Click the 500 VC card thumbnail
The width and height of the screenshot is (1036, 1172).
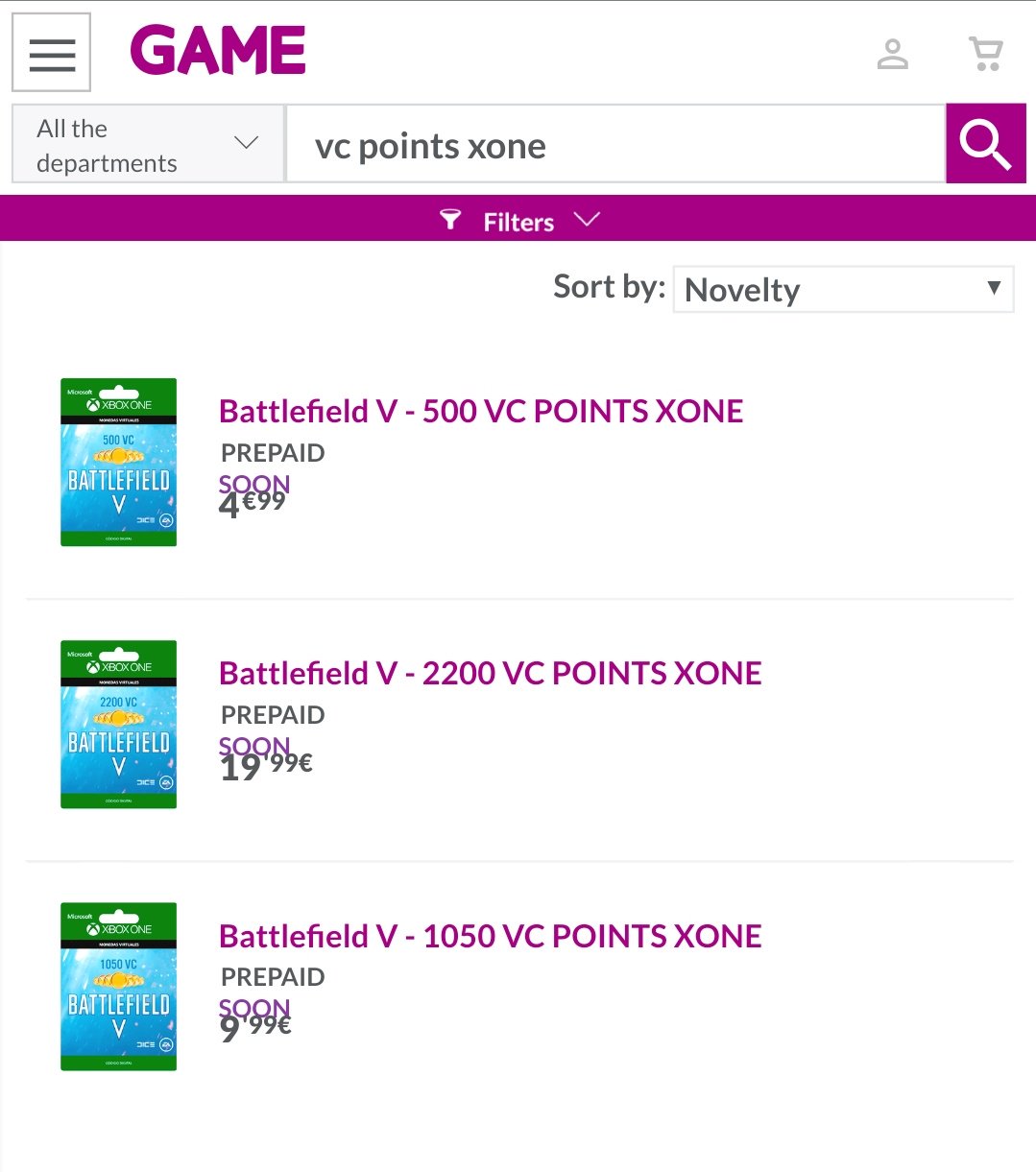click(x=119, y=462)
